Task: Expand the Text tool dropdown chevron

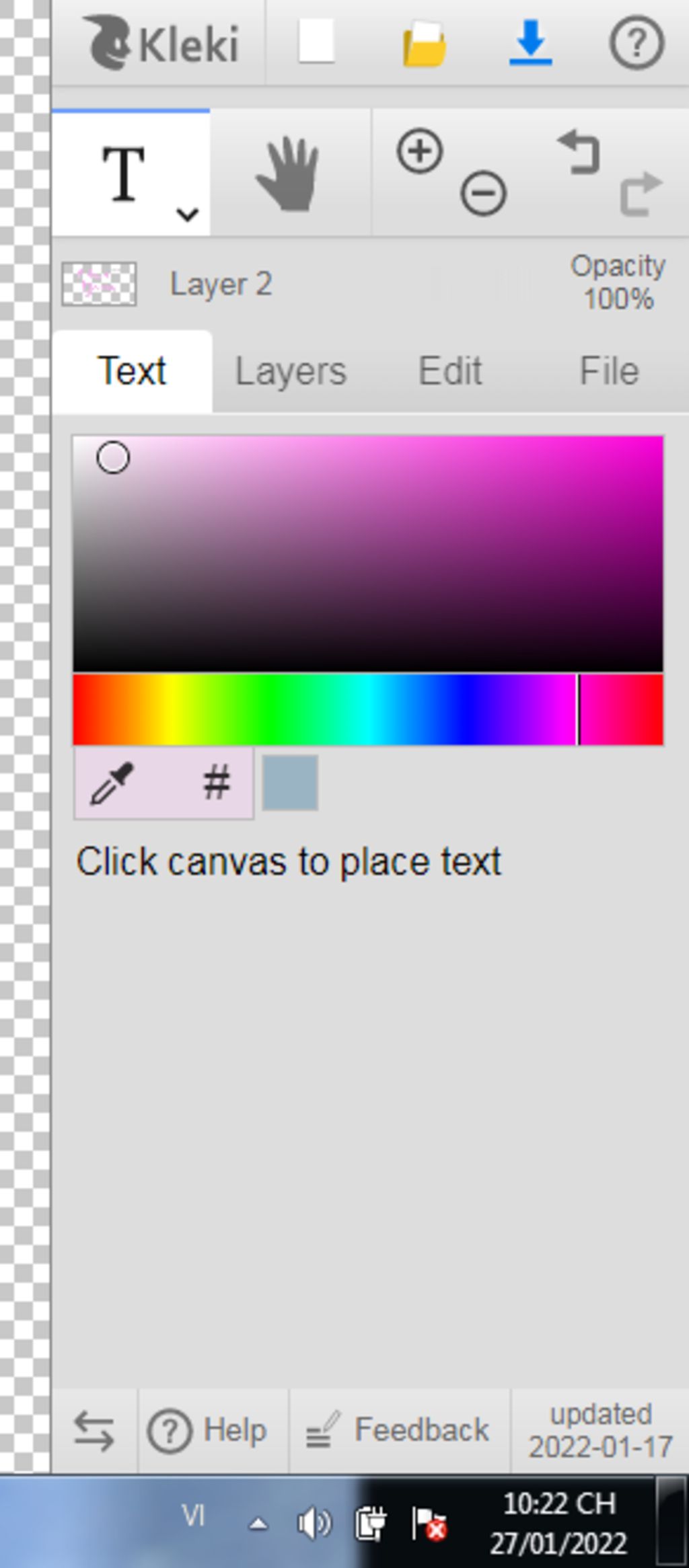Action: (187, 214)
